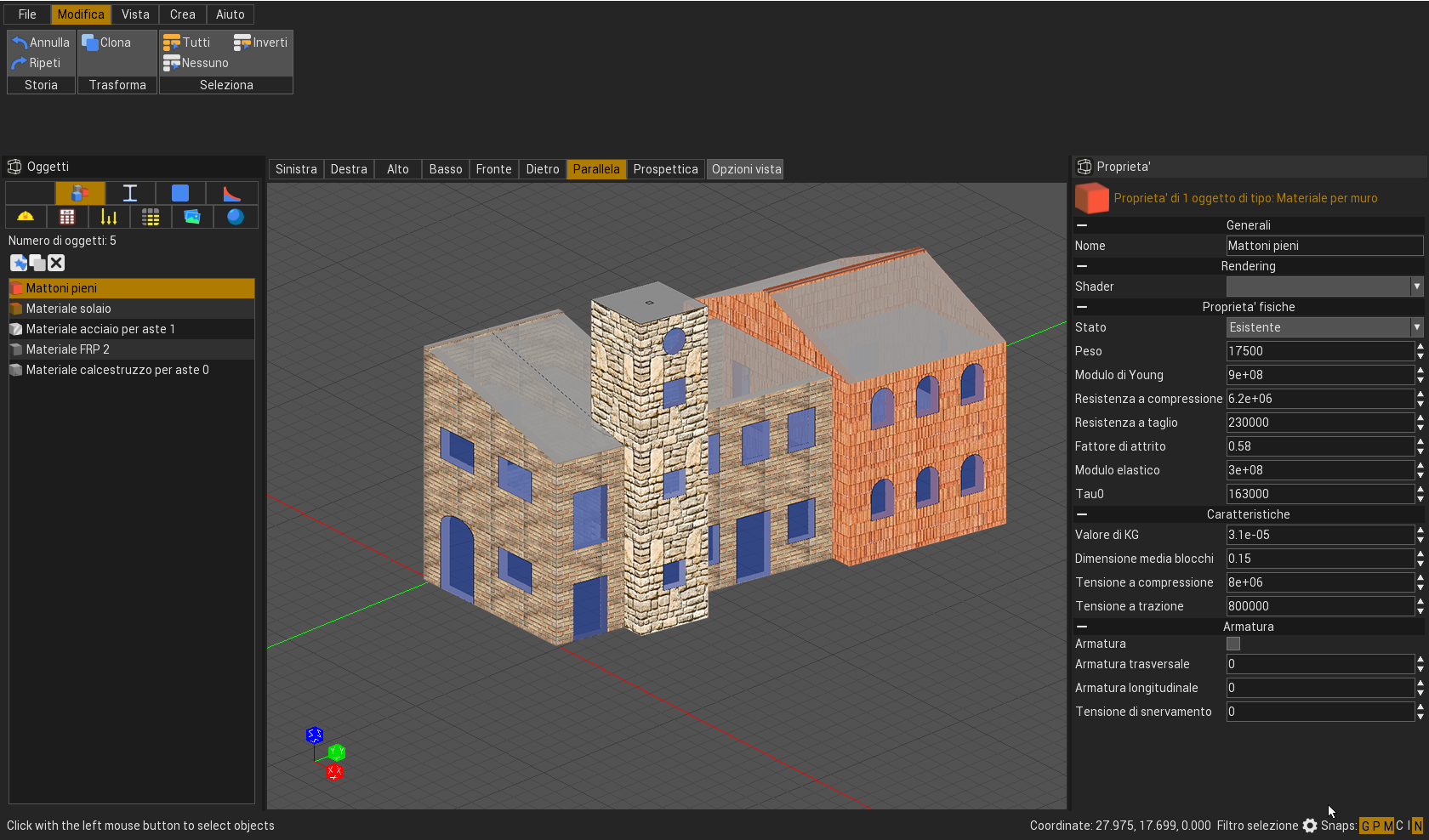
Task: Click the Clona button
Action: 107,43
